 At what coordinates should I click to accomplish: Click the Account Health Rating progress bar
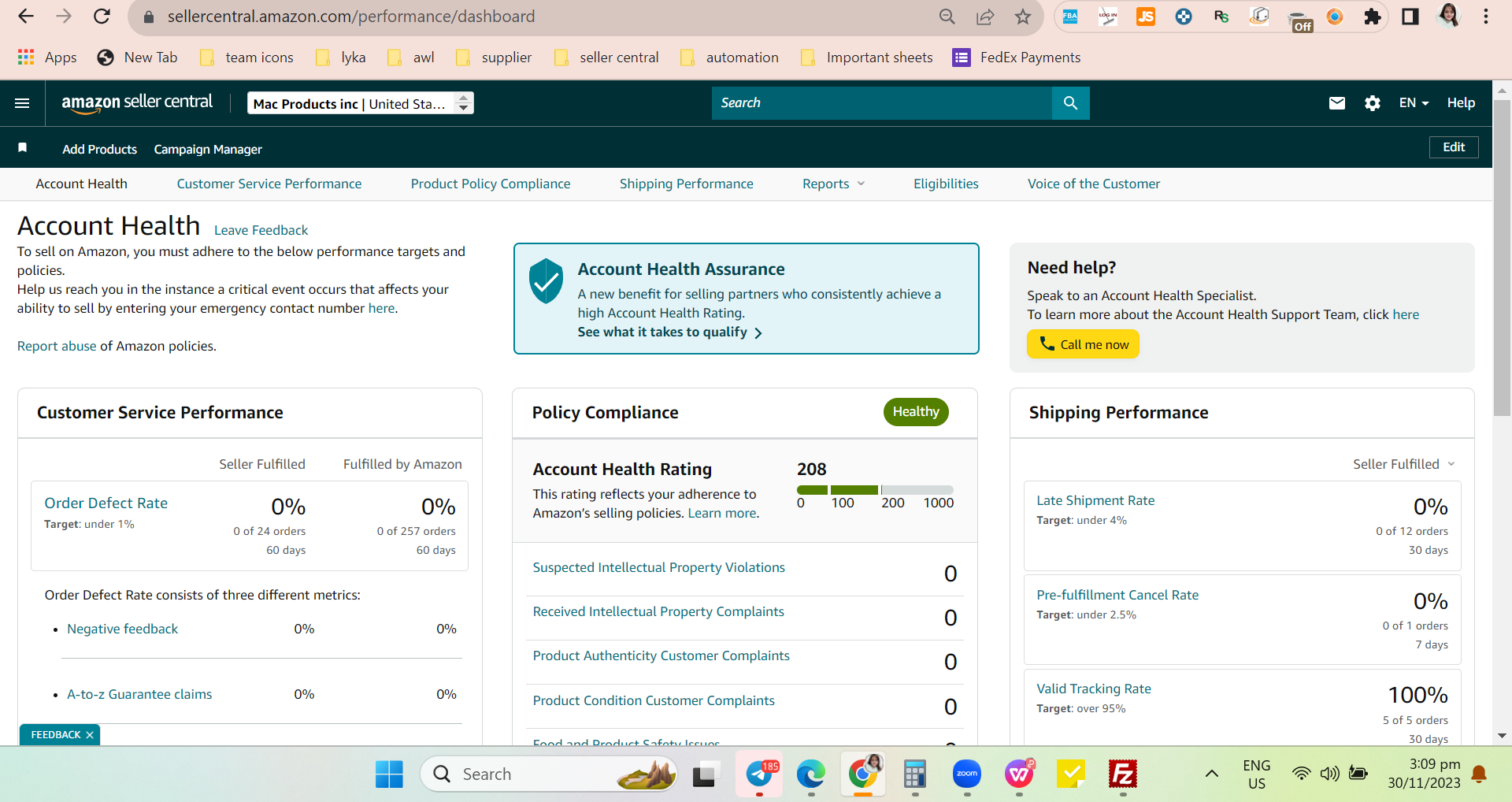[875, 490]
